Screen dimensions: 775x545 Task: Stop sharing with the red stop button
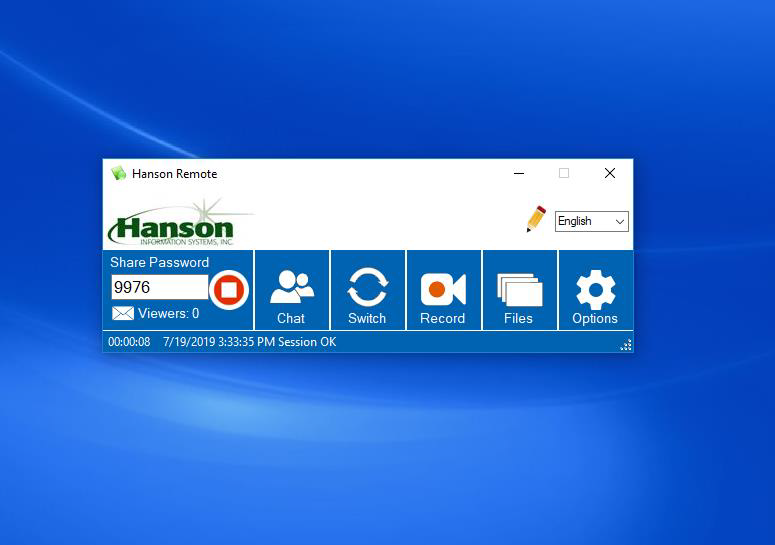[229, 290]
